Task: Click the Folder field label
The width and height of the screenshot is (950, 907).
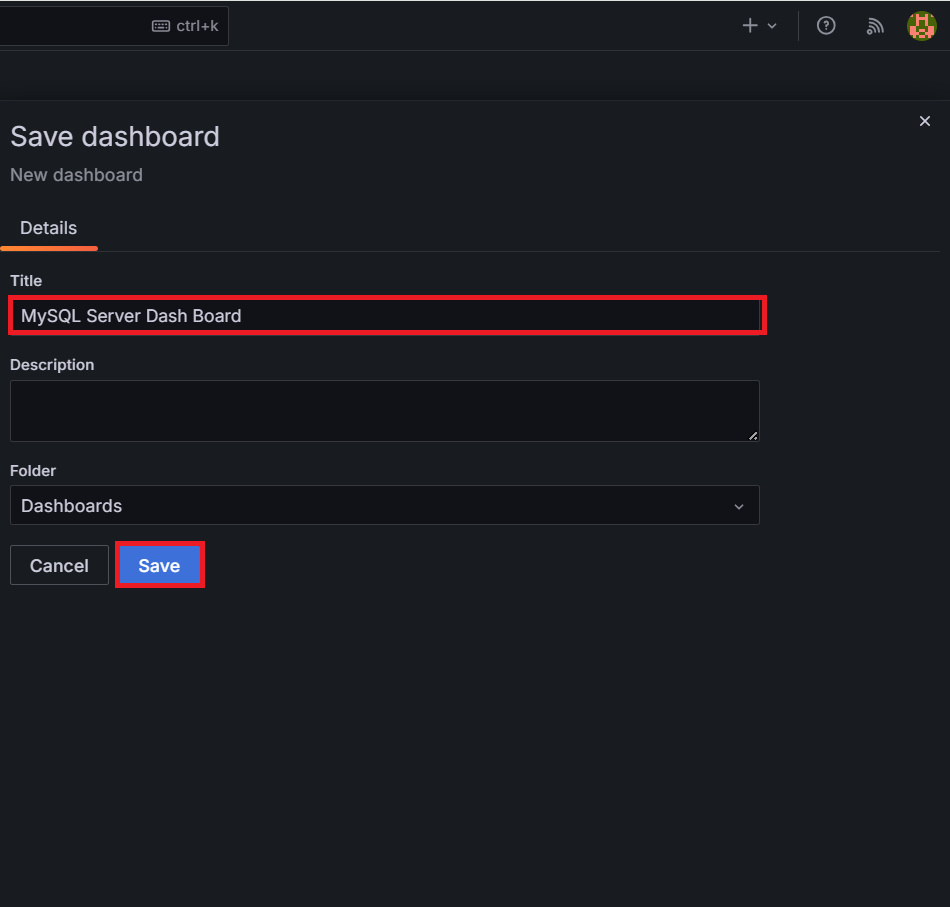Action: coord(33,471)
